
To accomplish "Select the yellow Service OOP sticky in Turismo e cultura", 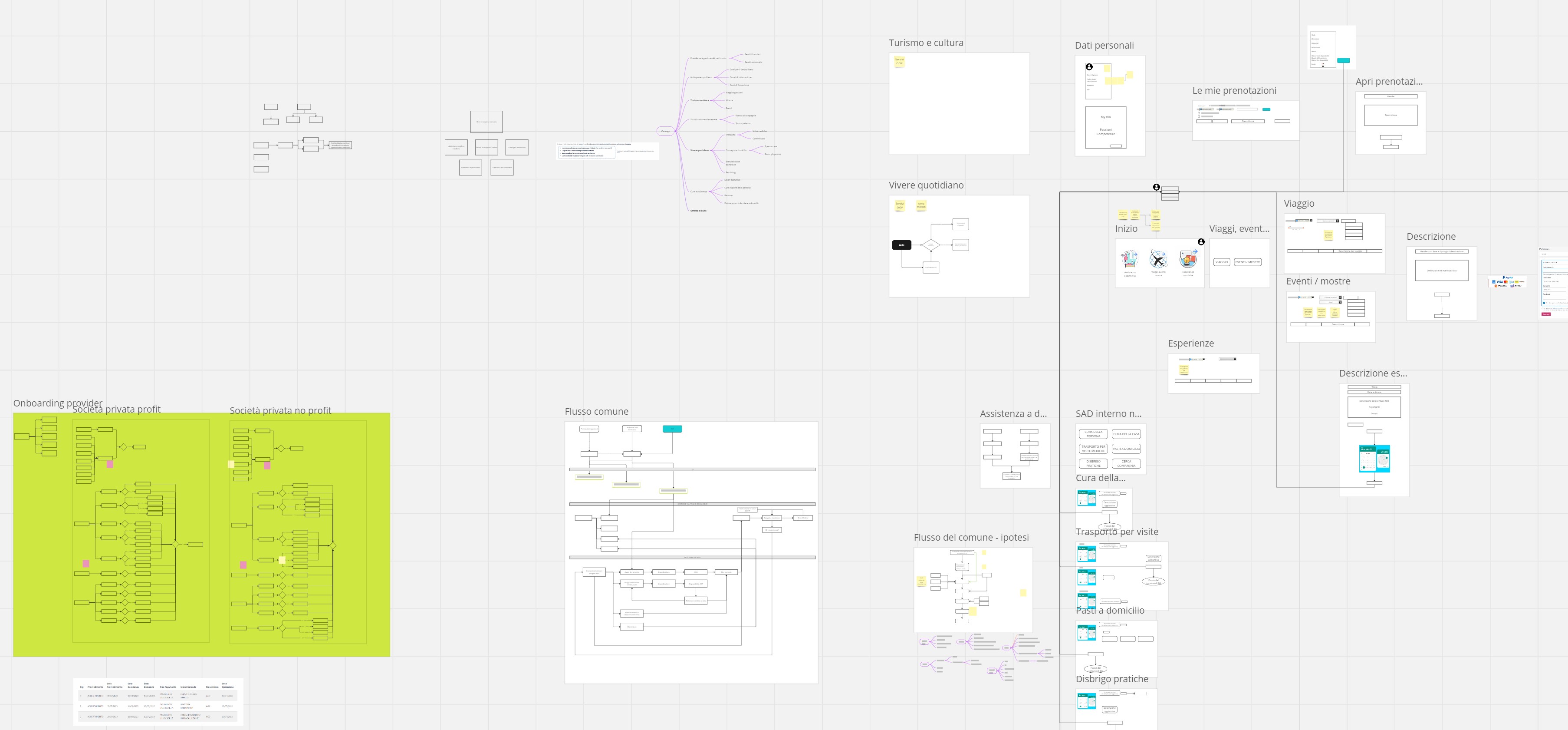I will 899,62.
